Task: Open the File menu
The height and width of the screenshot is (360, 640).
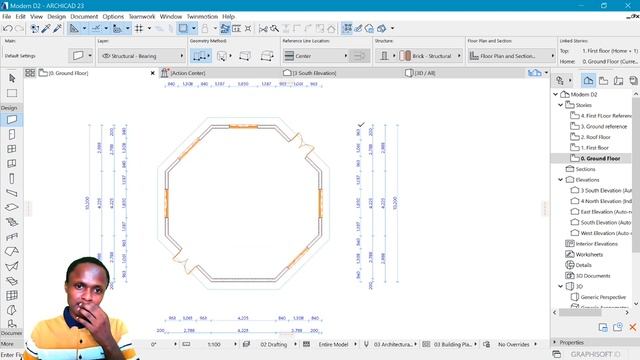Action: [7, 17]
